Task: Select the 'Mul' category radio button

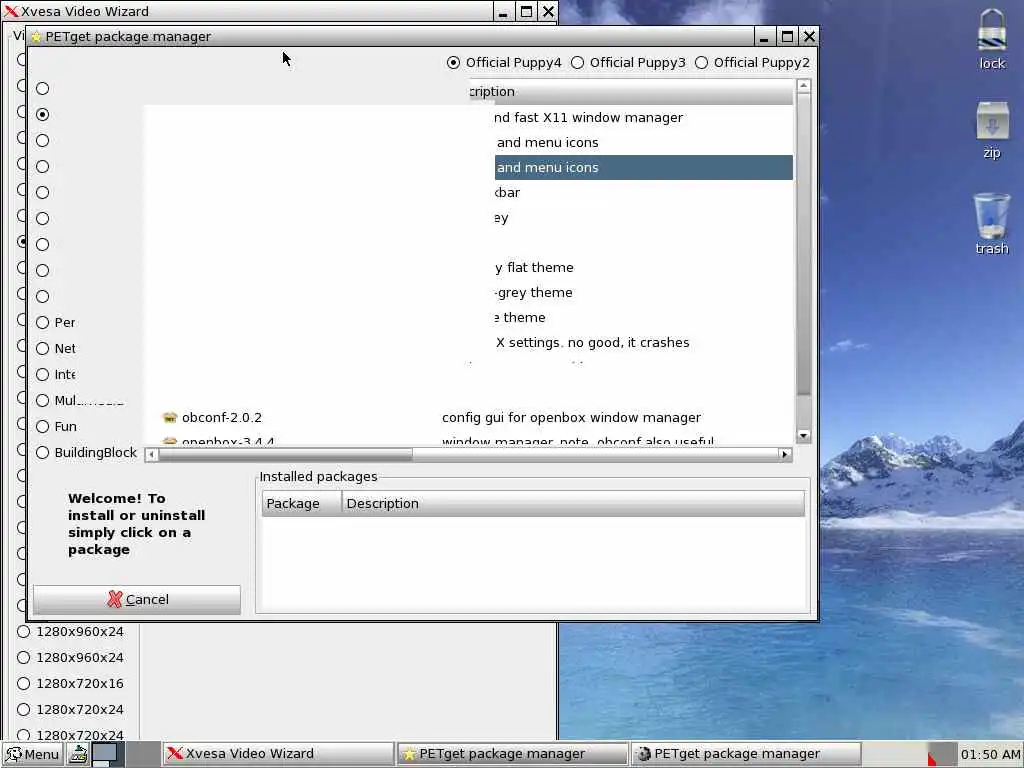Action: (43, 400)
